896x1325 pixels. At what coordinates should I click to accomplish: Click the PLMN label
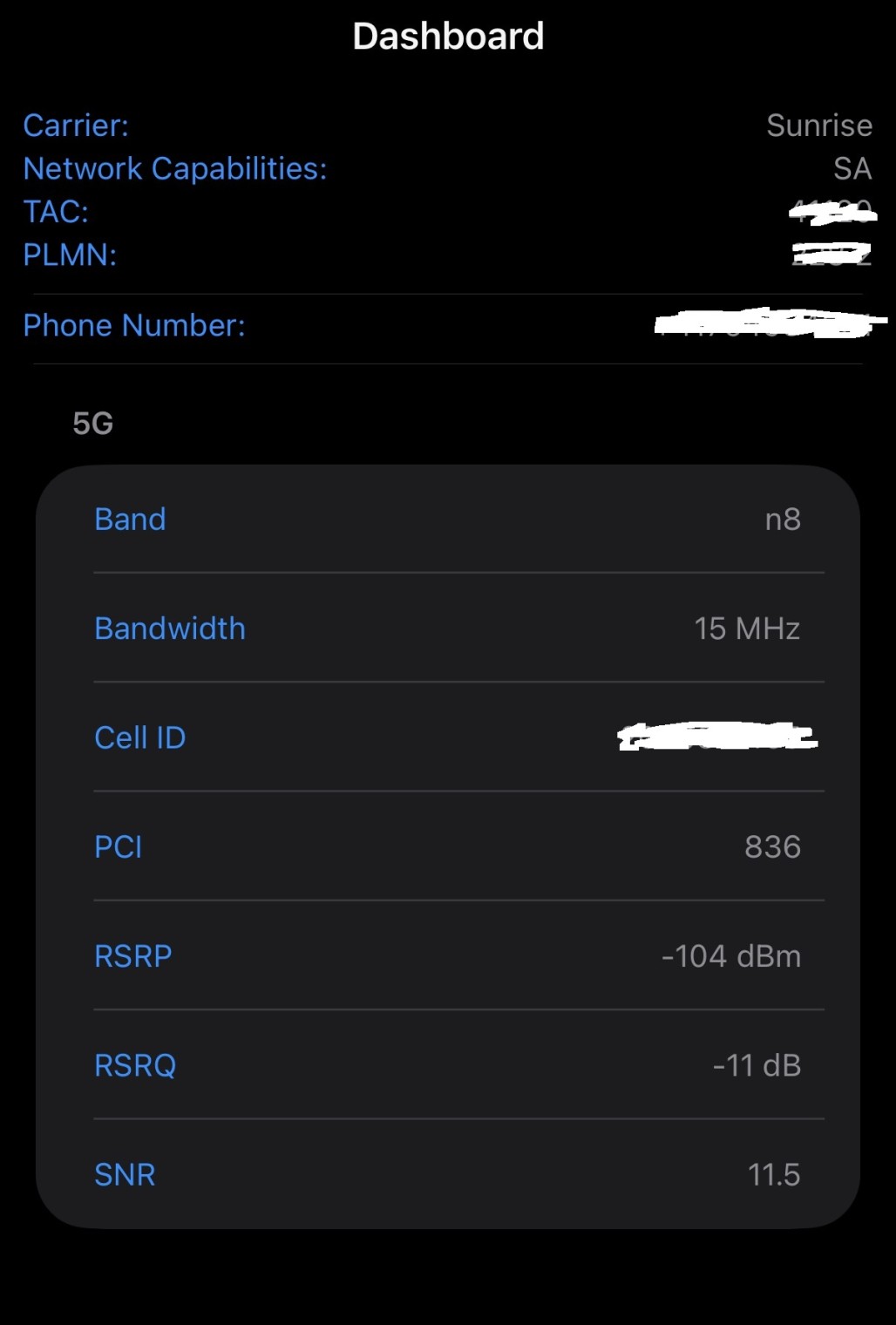(x=70, y=255)
